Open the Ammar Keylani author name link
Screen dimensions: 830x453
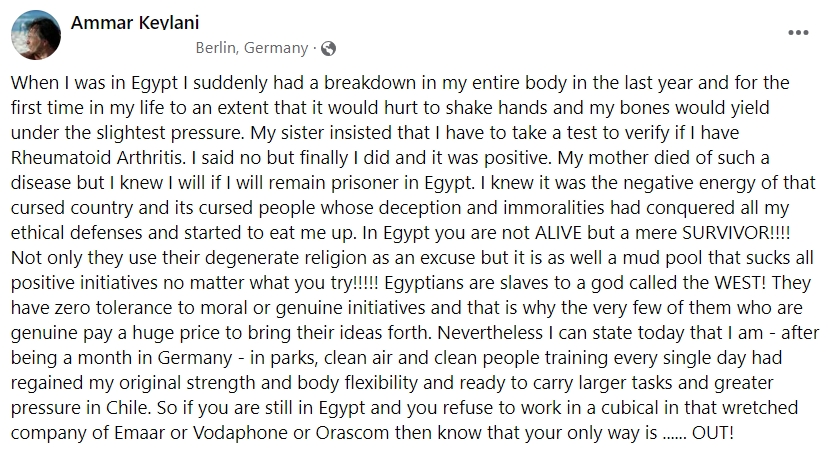[x=135, y=23]
